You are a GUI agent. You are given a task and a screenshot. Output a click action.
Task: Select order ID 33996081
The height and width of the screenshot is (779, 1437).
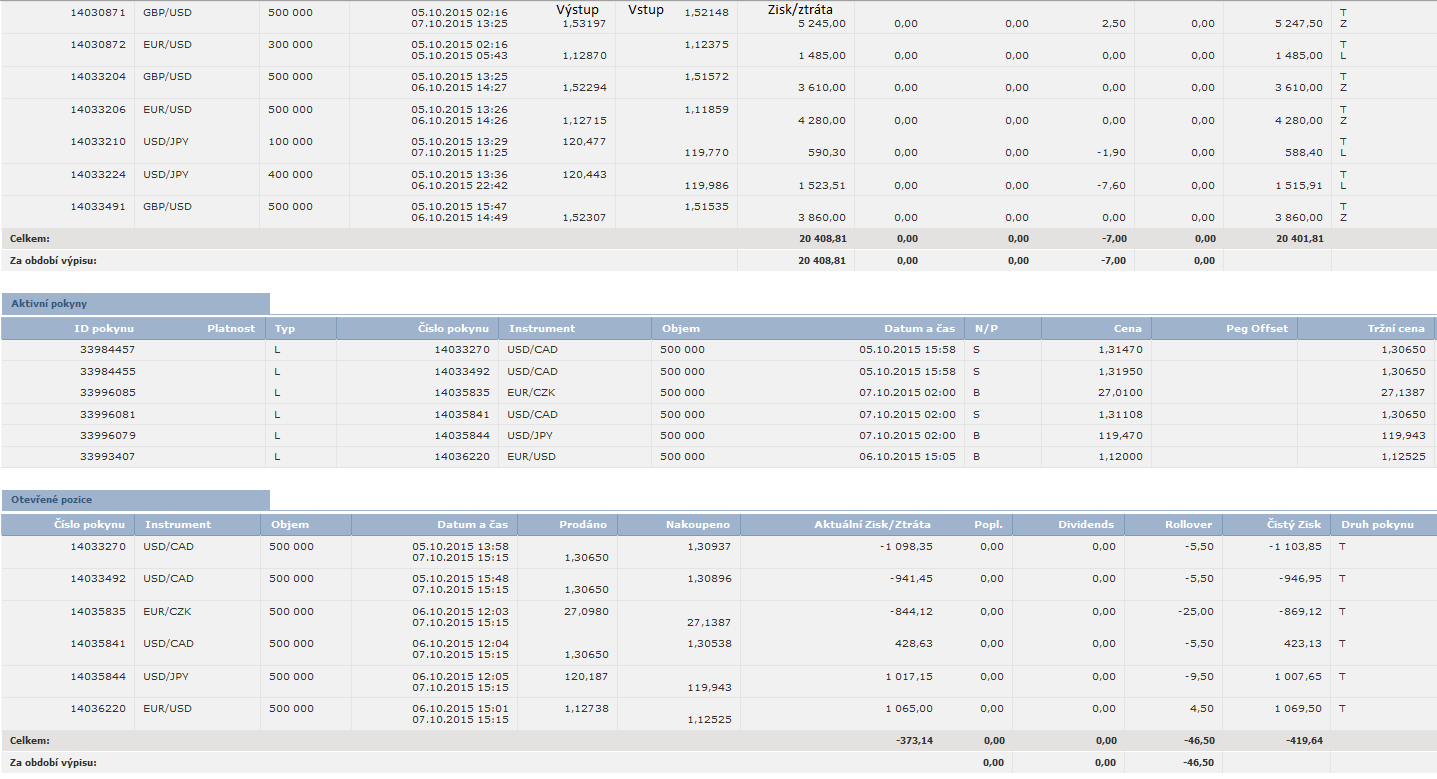(x=107, y=414)
